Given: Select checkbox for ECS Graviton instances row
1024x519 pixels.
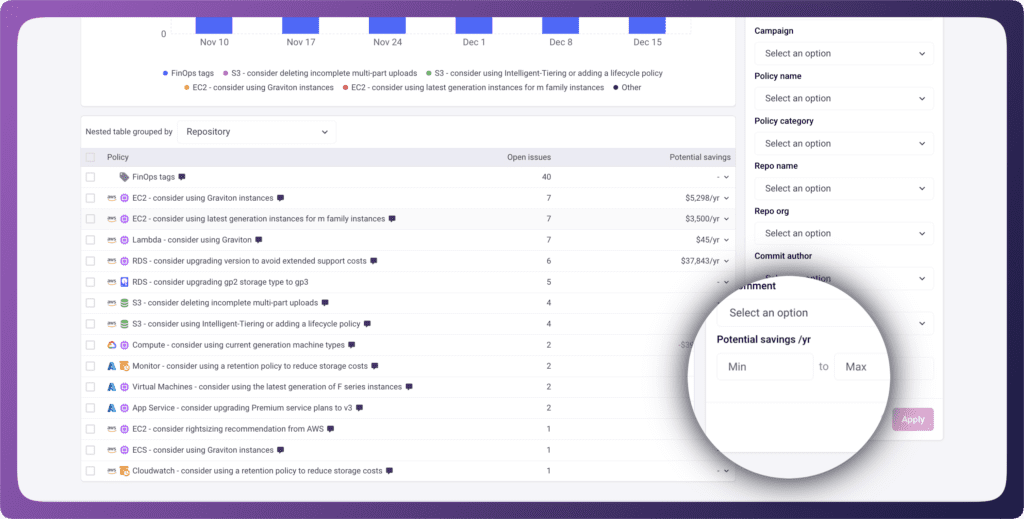Looking at the screenshot, I should (90, 450).
